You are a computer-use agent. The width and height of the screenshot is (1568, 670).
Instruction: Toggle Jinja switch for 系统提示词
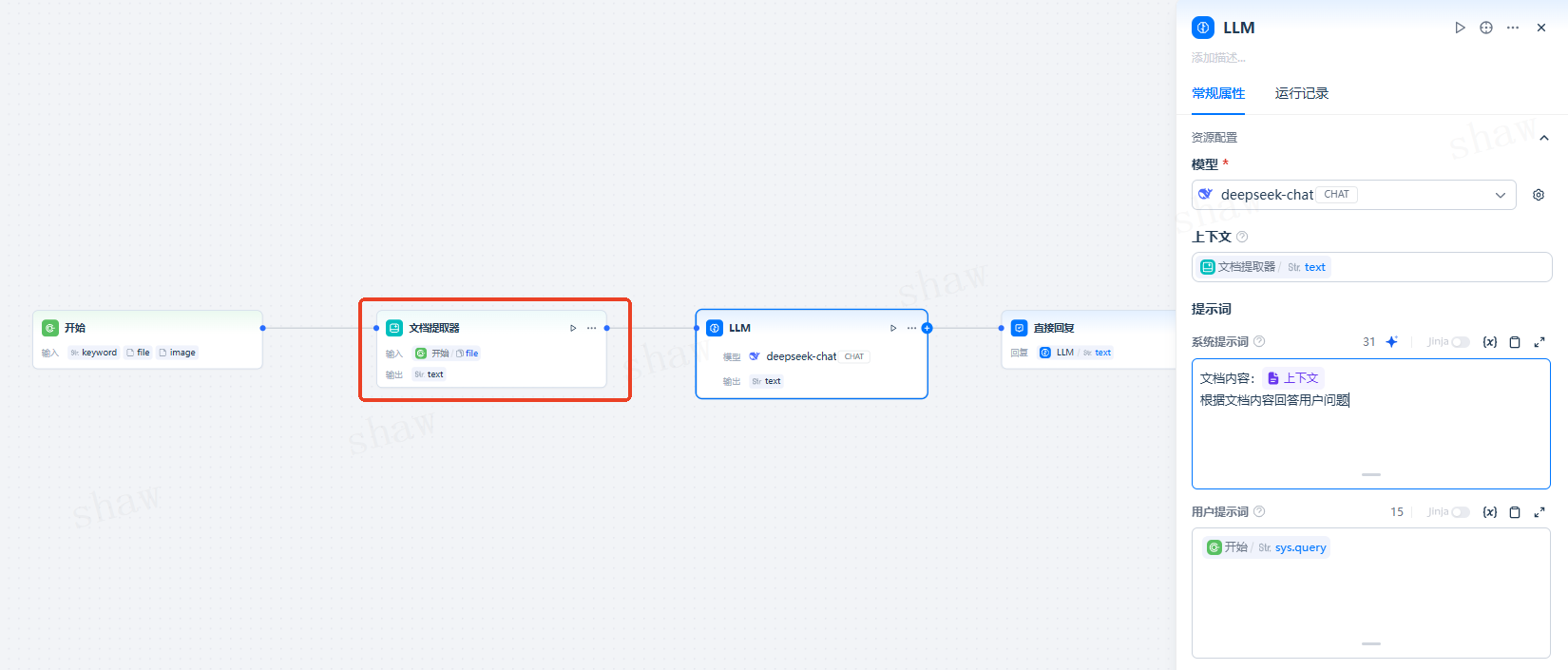pyautogui.click(x=1460, y=342)
